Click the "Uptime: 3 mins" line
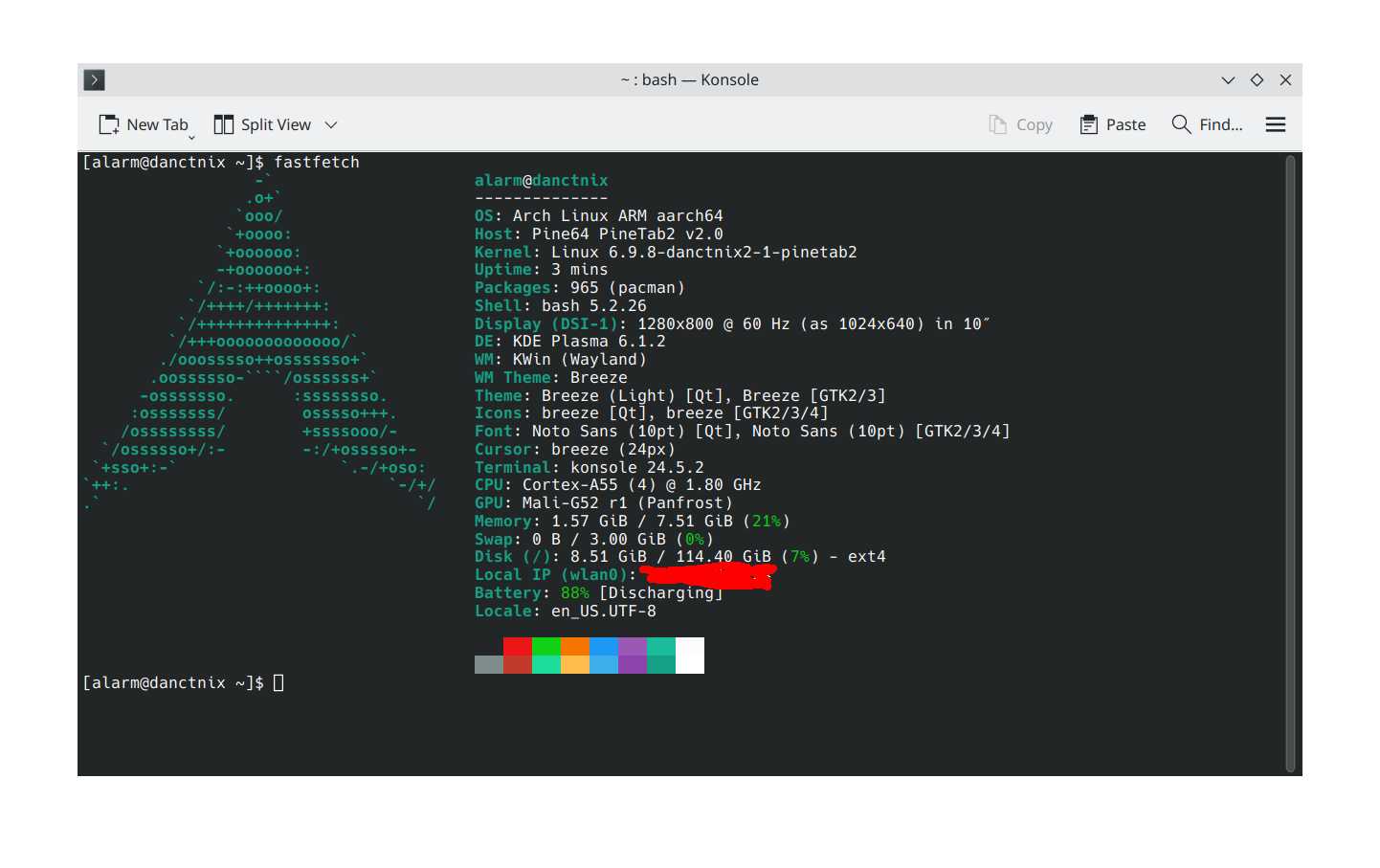 [542, 270]
